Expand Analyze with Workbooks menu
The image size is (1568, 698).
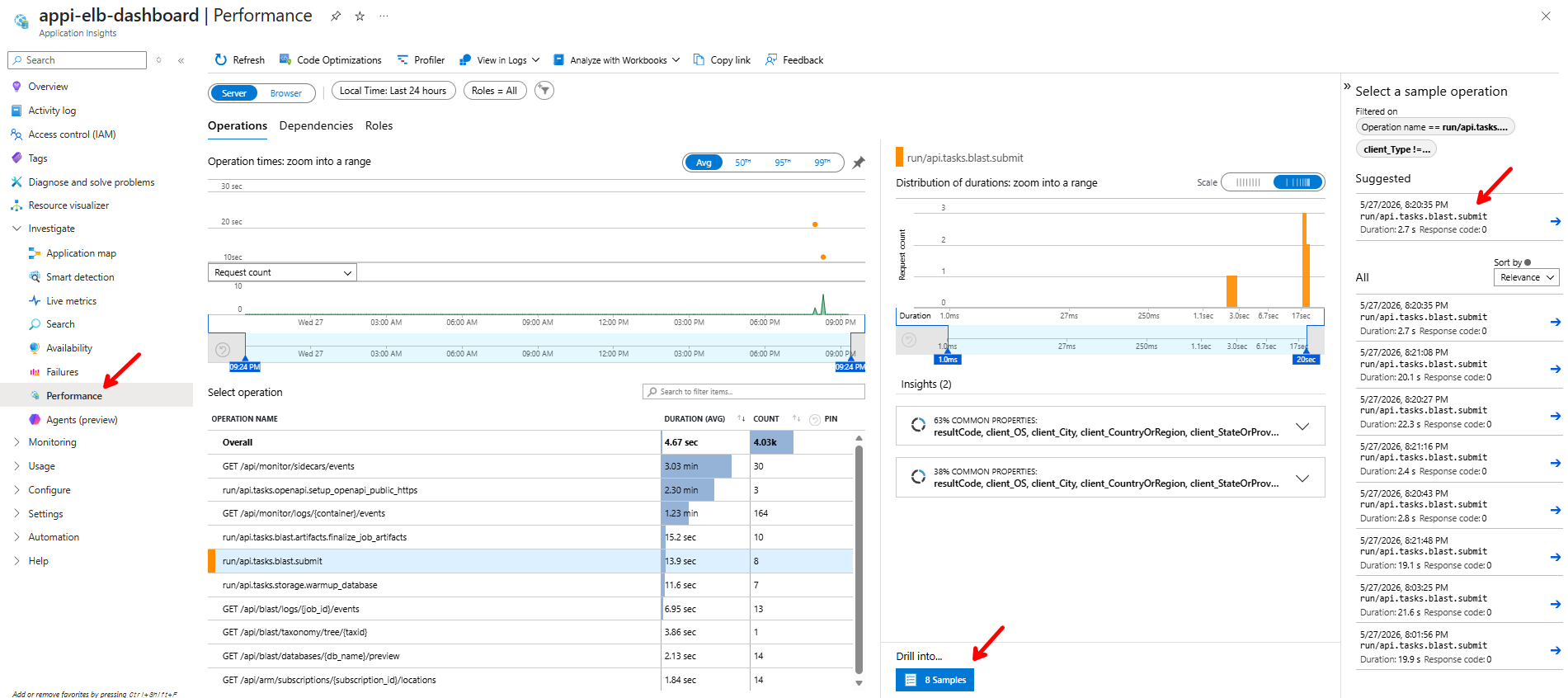(x=616, y=59)
